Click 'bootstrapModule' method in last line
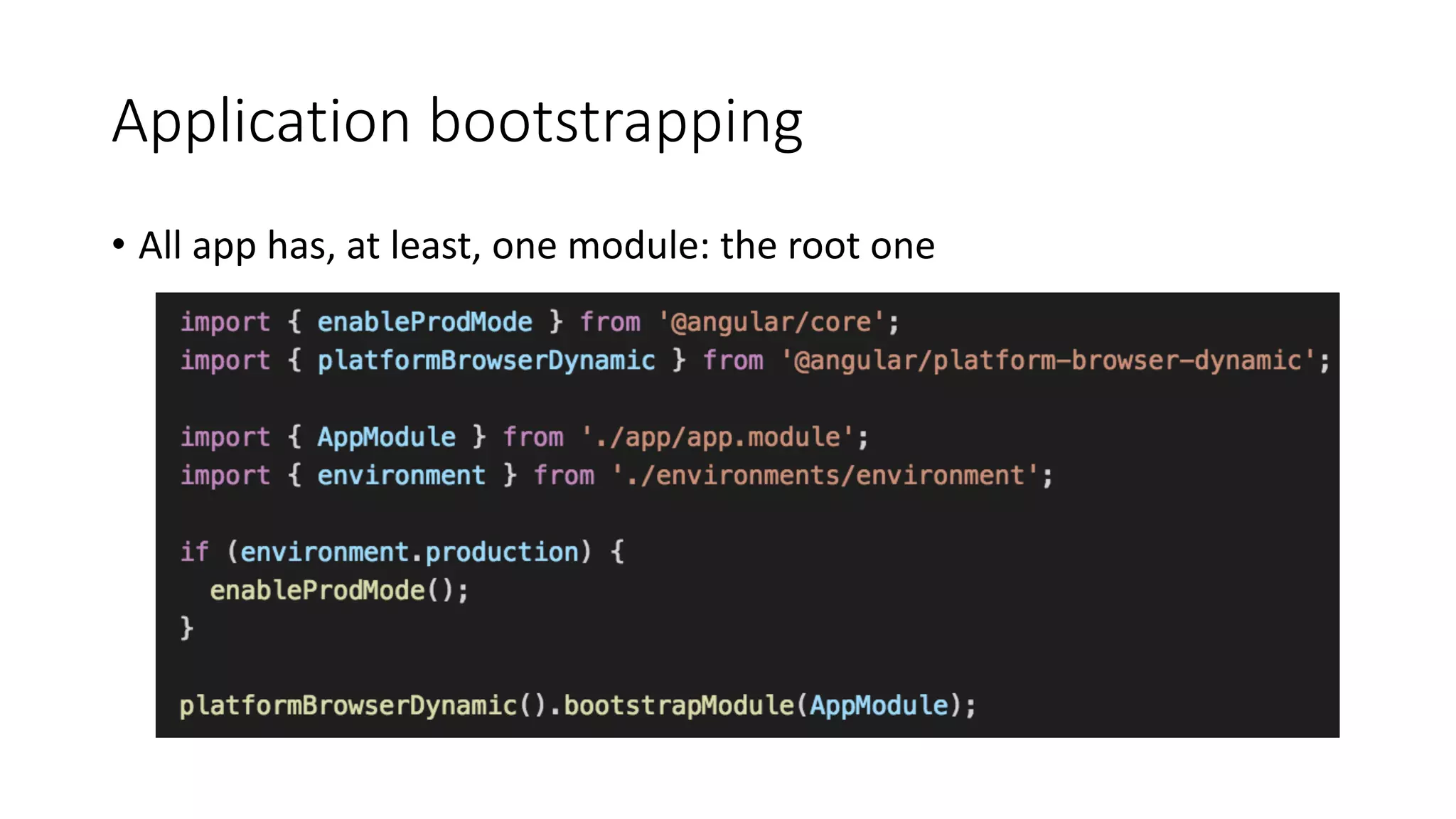The width and height of the screenshot is (1456, 819). click(x=678, y=705)
